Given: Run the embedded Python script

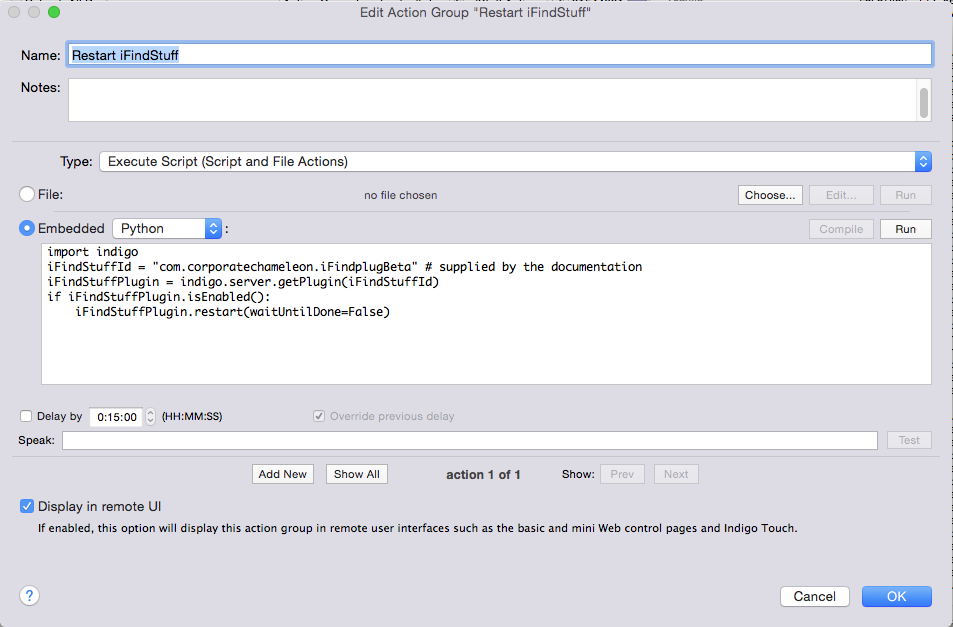Looking at the screenshot, I should point(906,229).
